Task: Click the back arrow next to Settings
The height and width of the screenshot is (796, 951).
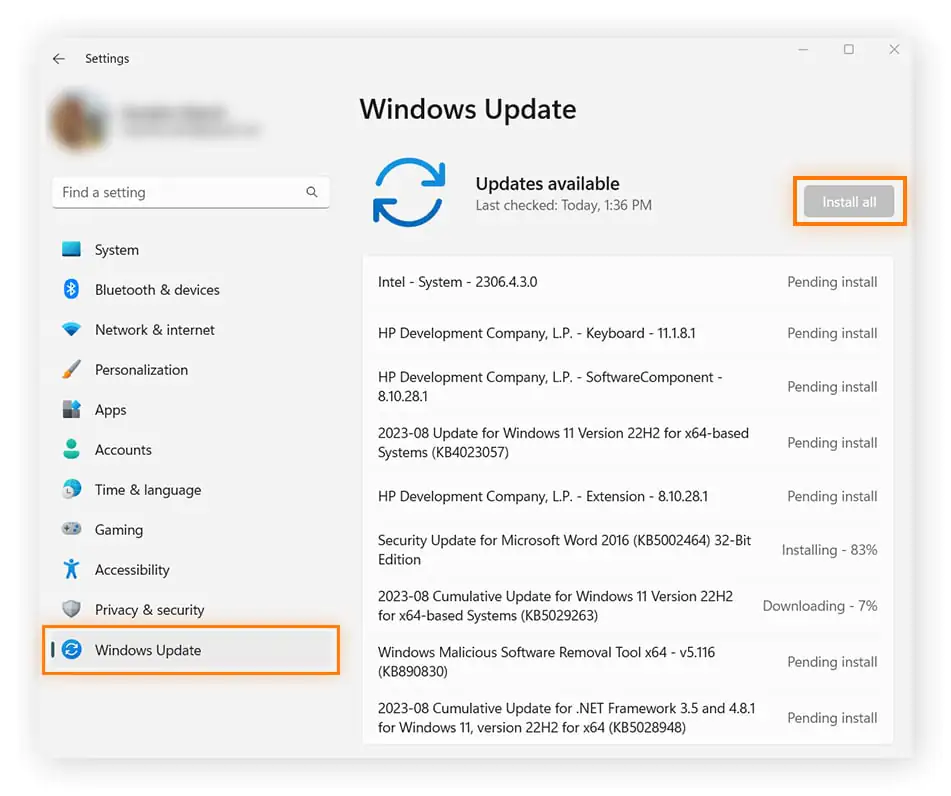Action: (57, 58)
